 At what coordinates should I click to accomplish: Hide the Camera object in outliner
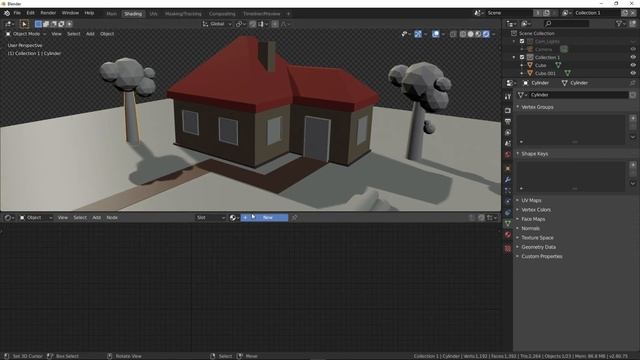pyautogui.click(x=633, y=49)
